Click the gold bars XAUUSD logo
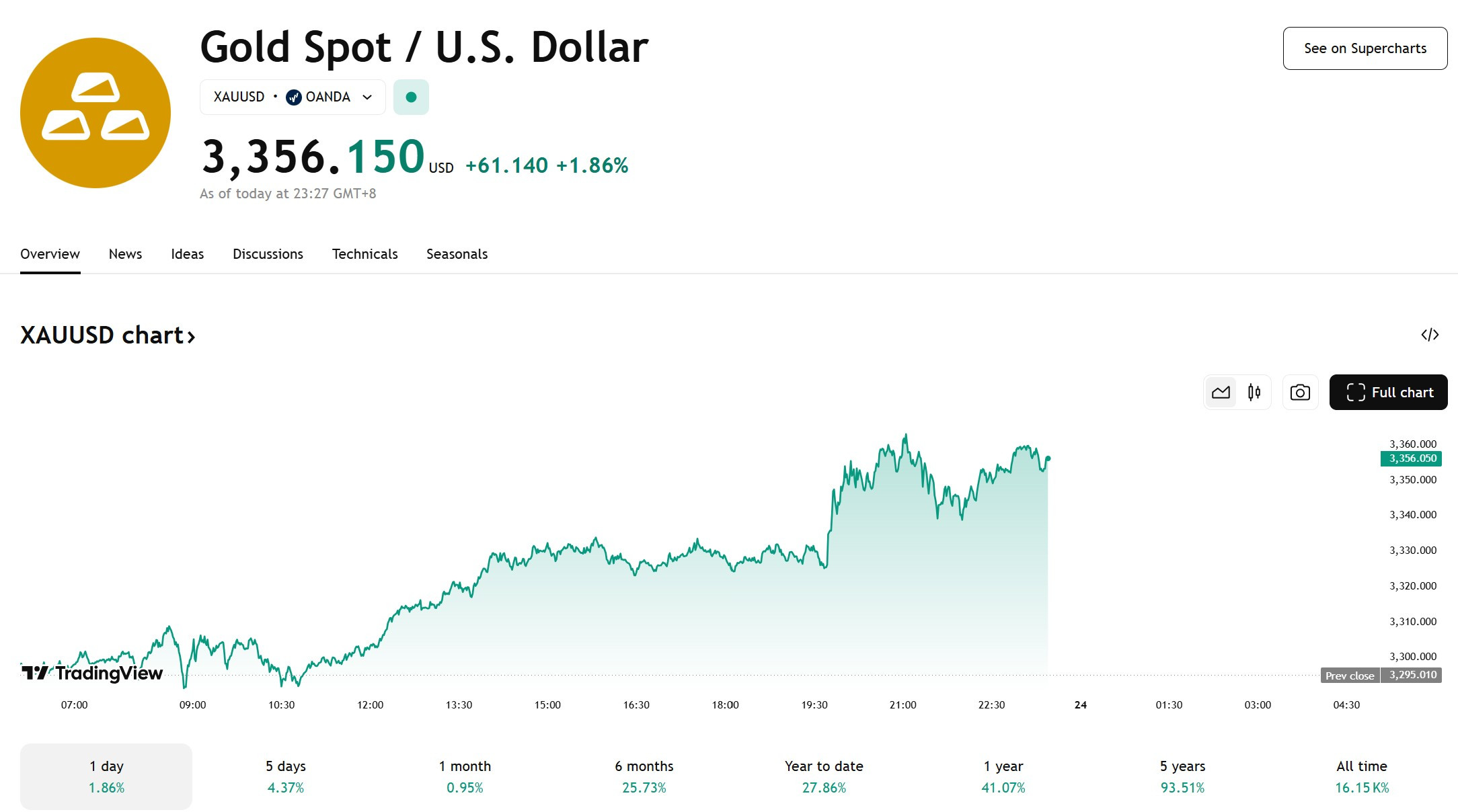 95,113
